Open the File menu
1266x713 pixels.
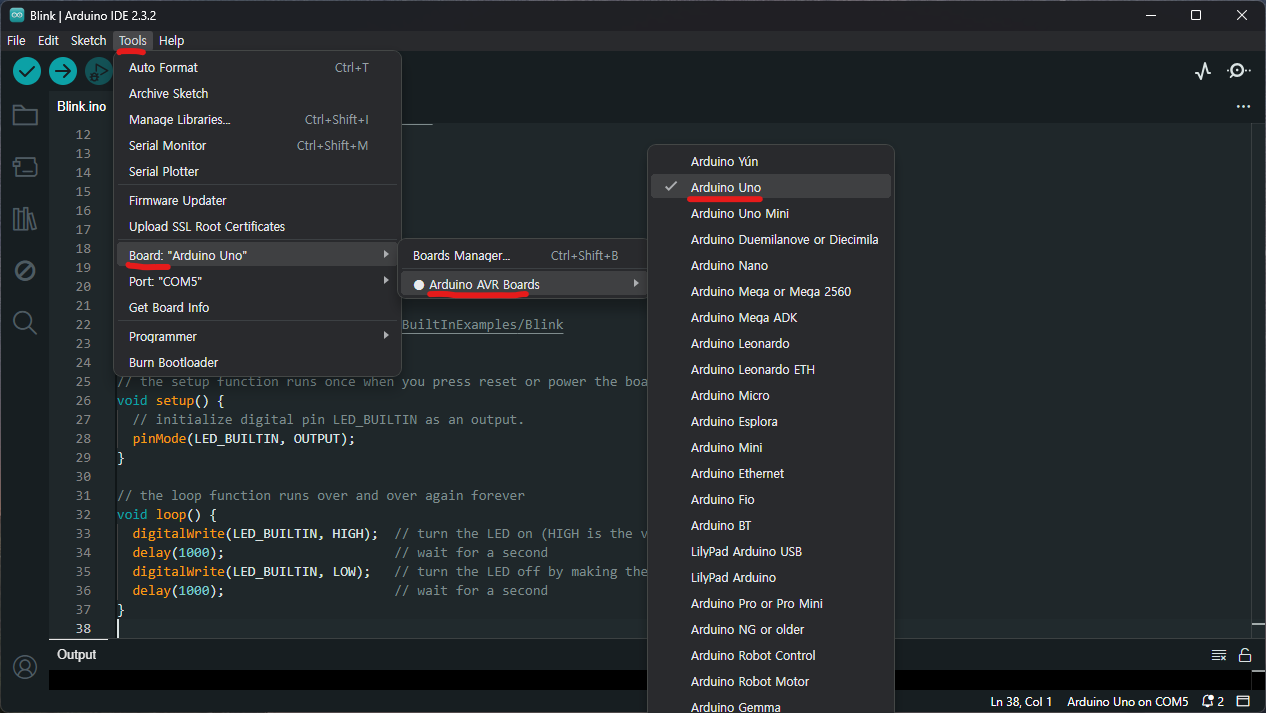[16, 41]
